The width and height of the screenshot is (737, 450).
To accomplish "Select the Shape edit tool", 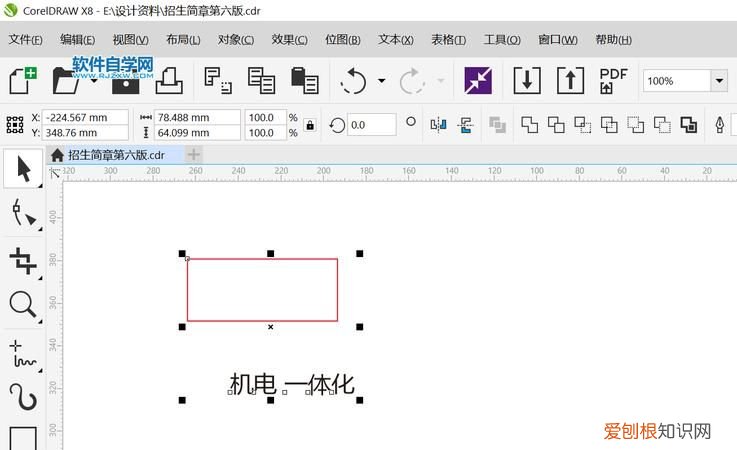I will tap(23, 213).
